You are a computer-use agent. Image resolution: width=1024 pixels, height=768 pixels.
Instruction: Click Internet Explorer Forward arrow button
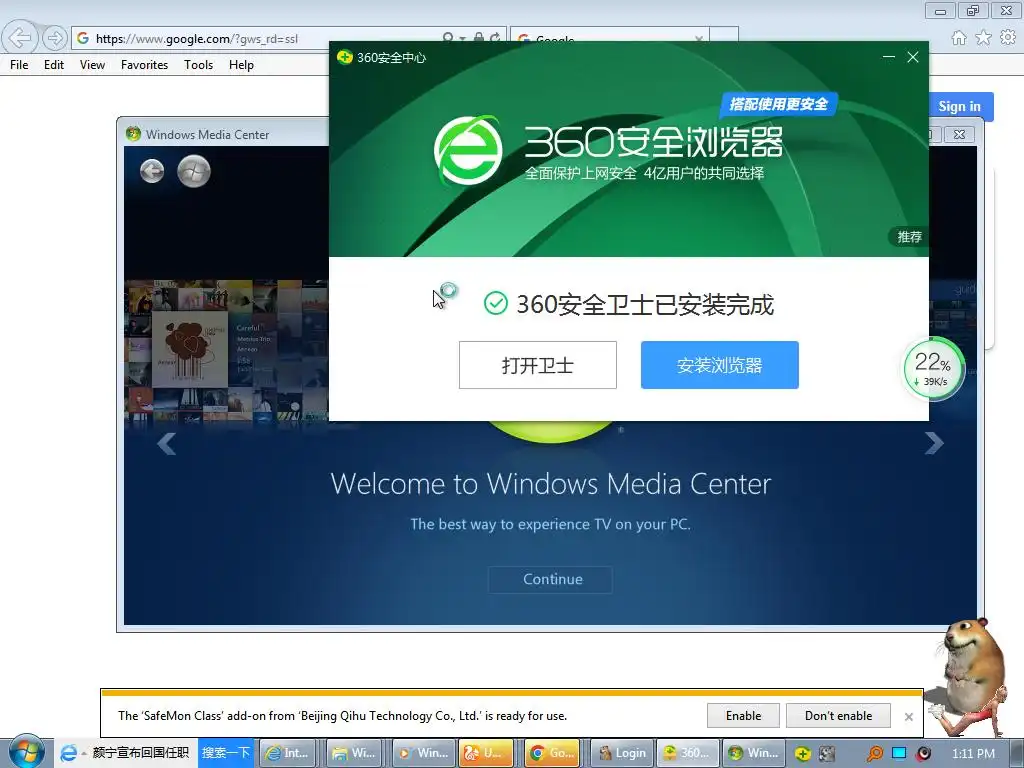coord(55,38)
